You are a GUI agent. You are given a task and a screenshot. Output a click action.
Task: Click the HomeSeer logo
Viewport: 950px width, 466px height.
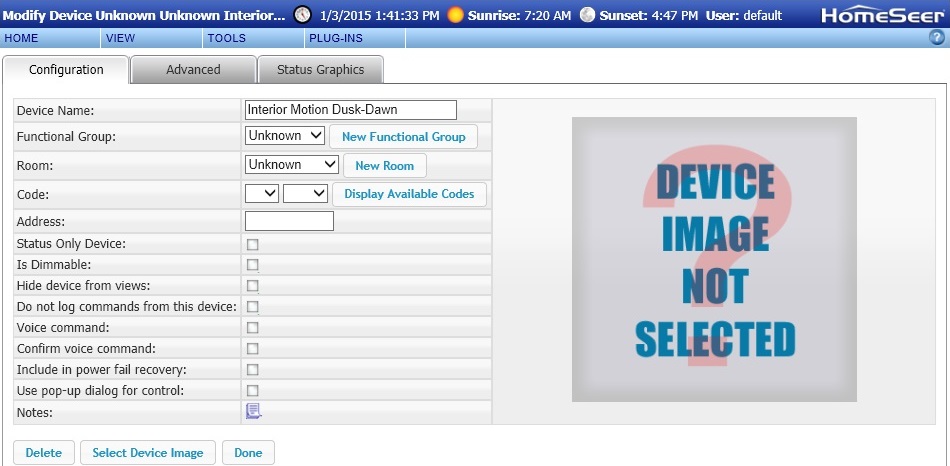coord(880,15)
